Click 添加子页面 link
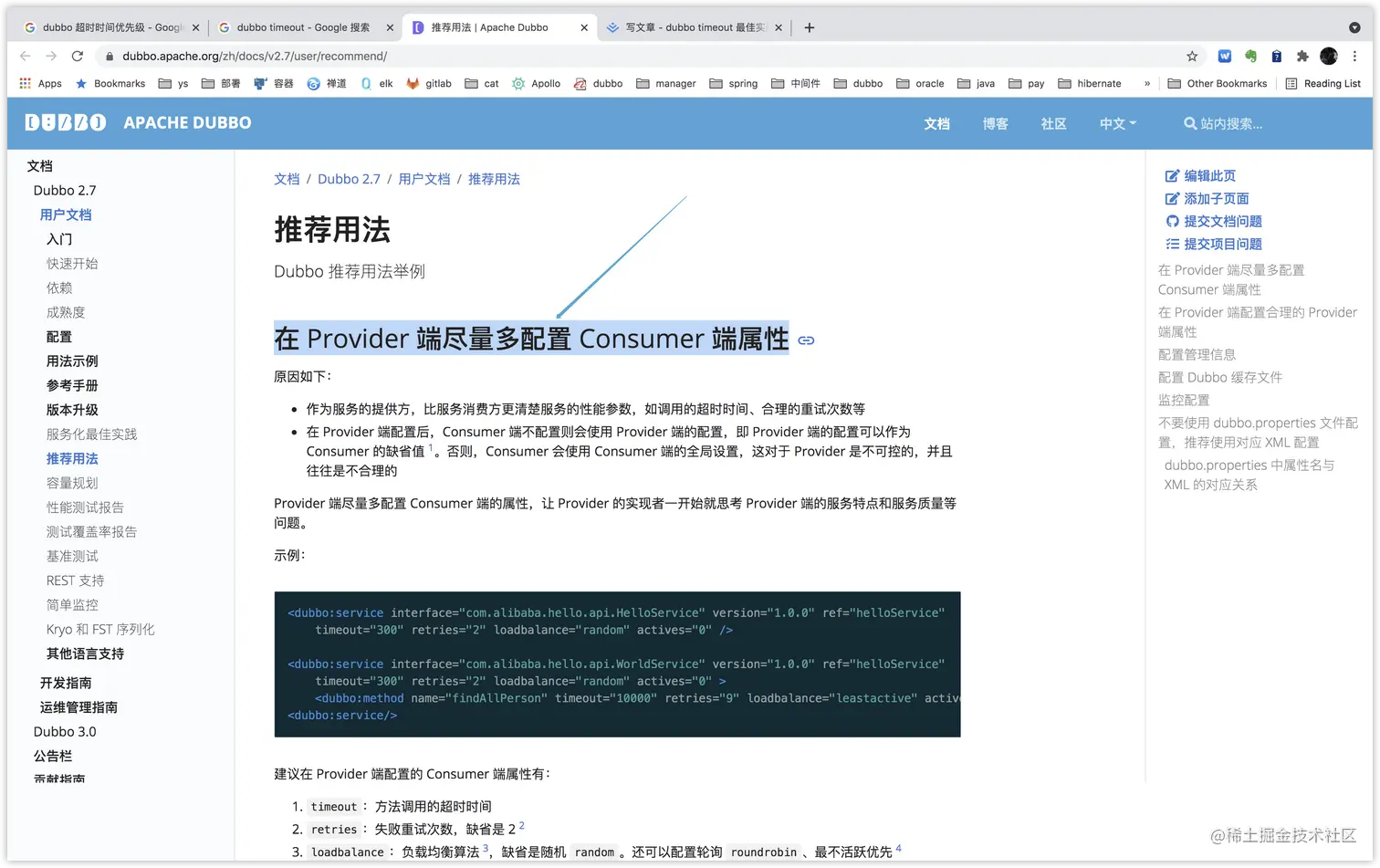The height and width of the screenshot is (868, 1380). click(x=1207, y=198)
